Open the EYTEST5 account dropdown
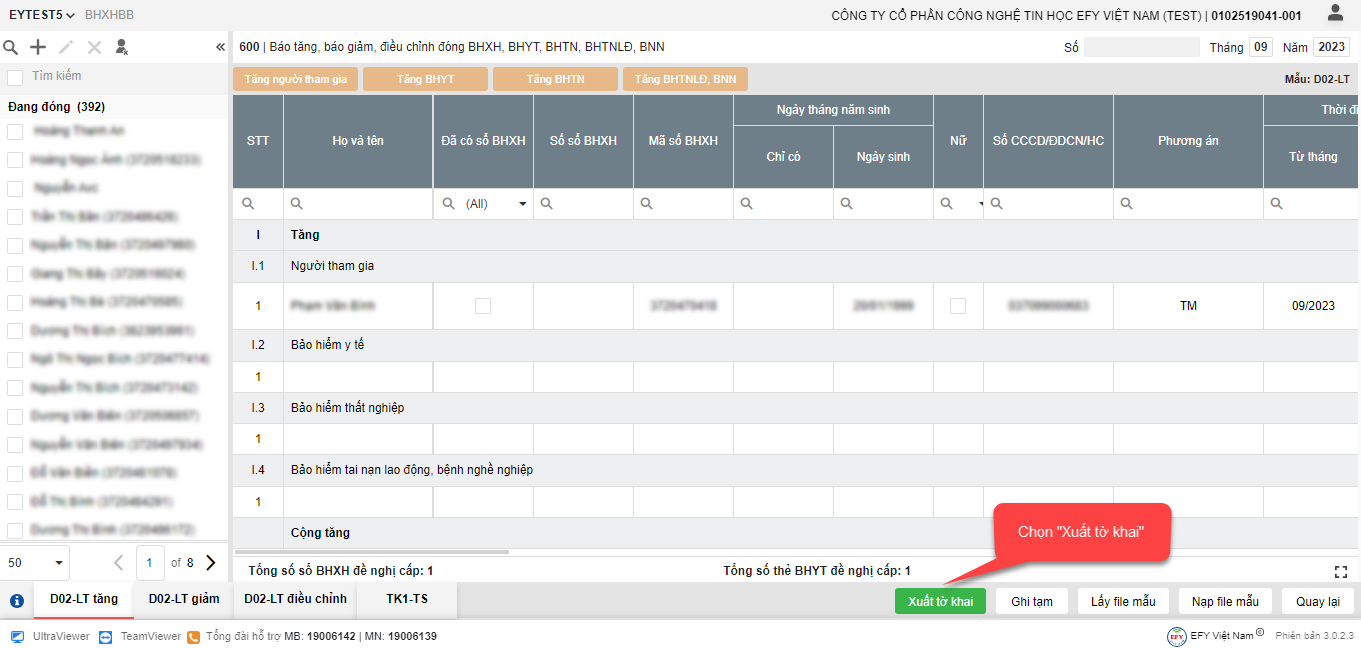Image resolution: width=1361 pixels, height=648 pixels. pos(41,15)
